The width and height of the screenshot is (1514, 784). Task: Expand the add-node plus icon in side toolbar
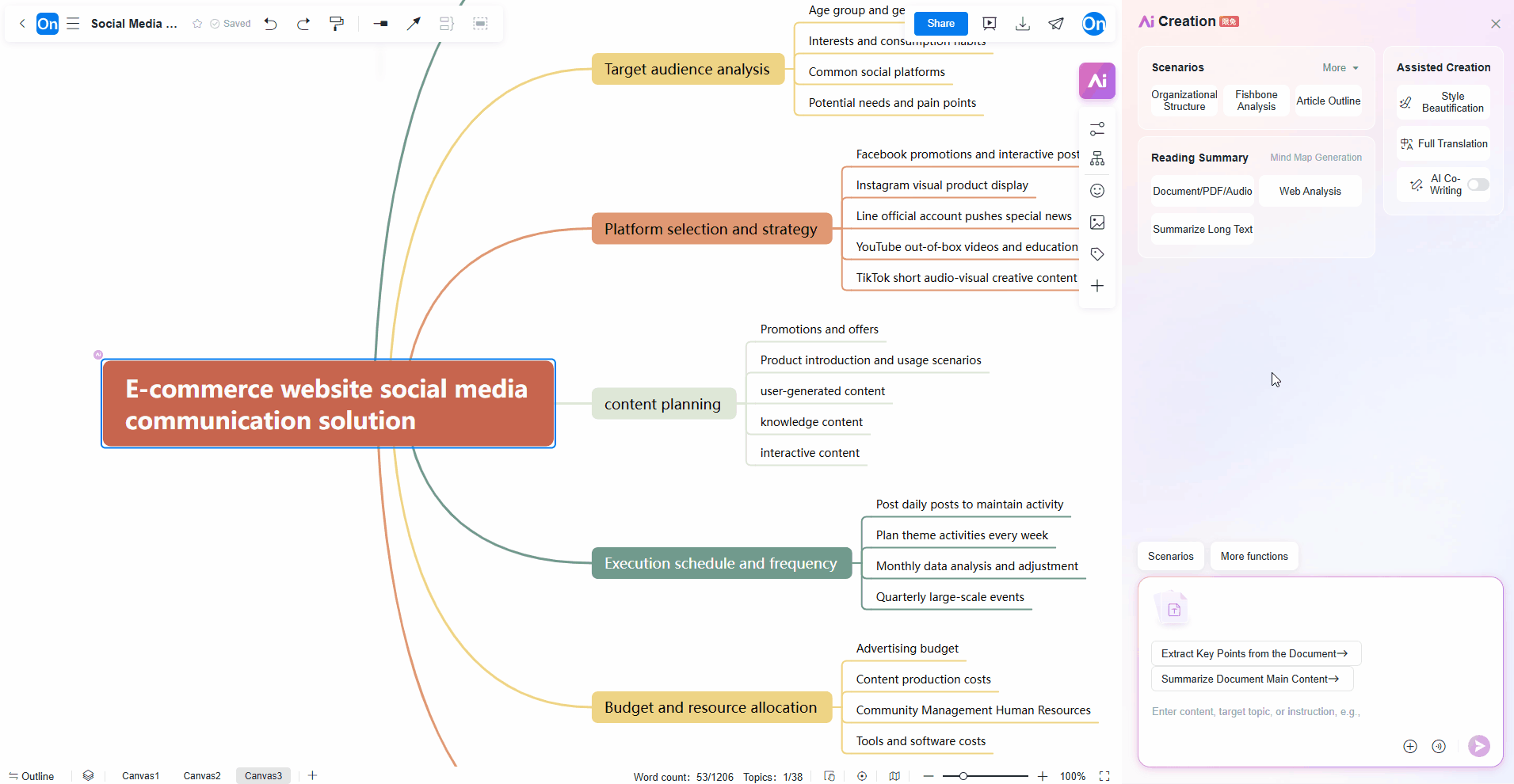click(x=1097, y=285)
